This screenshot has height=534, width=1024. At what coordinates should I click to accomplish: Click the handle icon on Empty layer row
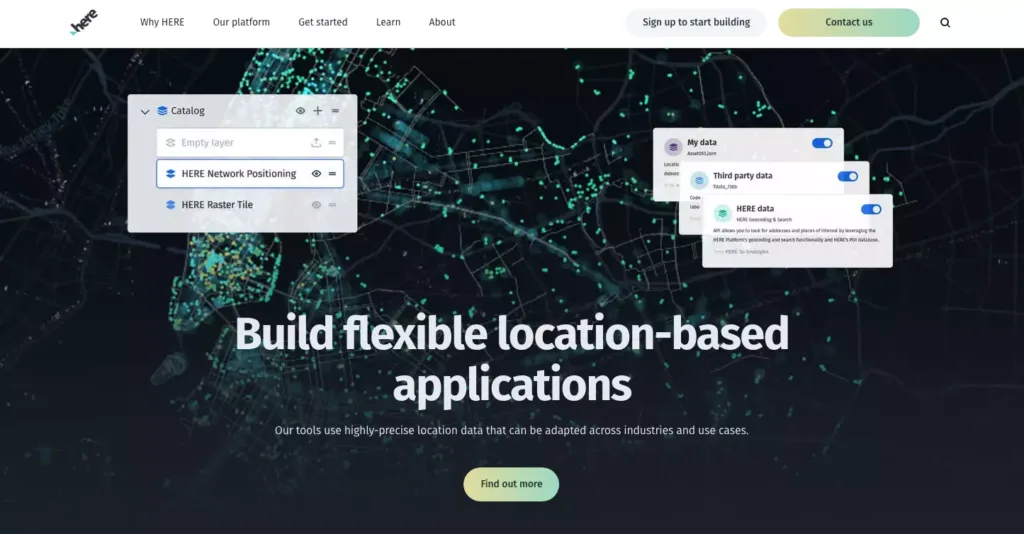pyautogui.click(x=332, y=142)
